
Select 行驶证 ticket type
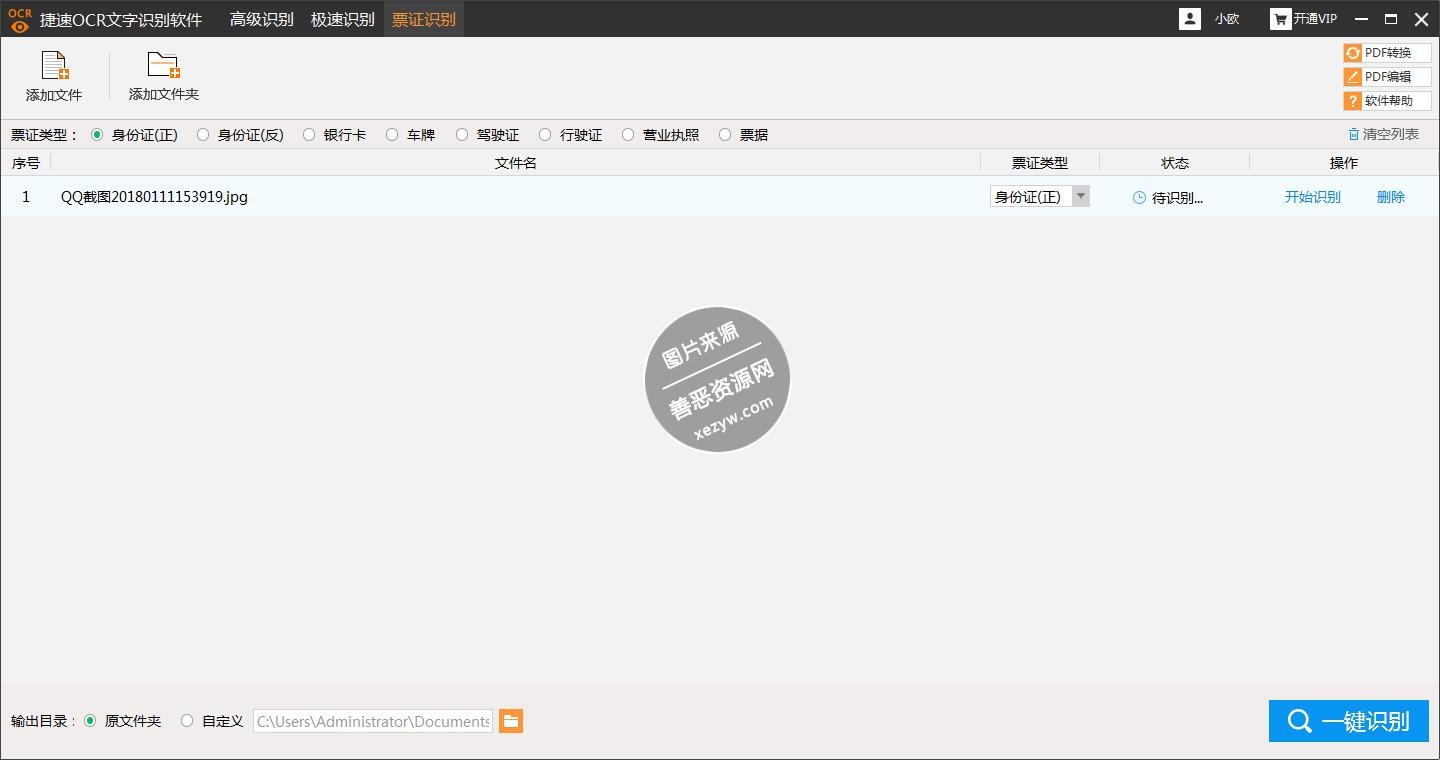(545, 134)
